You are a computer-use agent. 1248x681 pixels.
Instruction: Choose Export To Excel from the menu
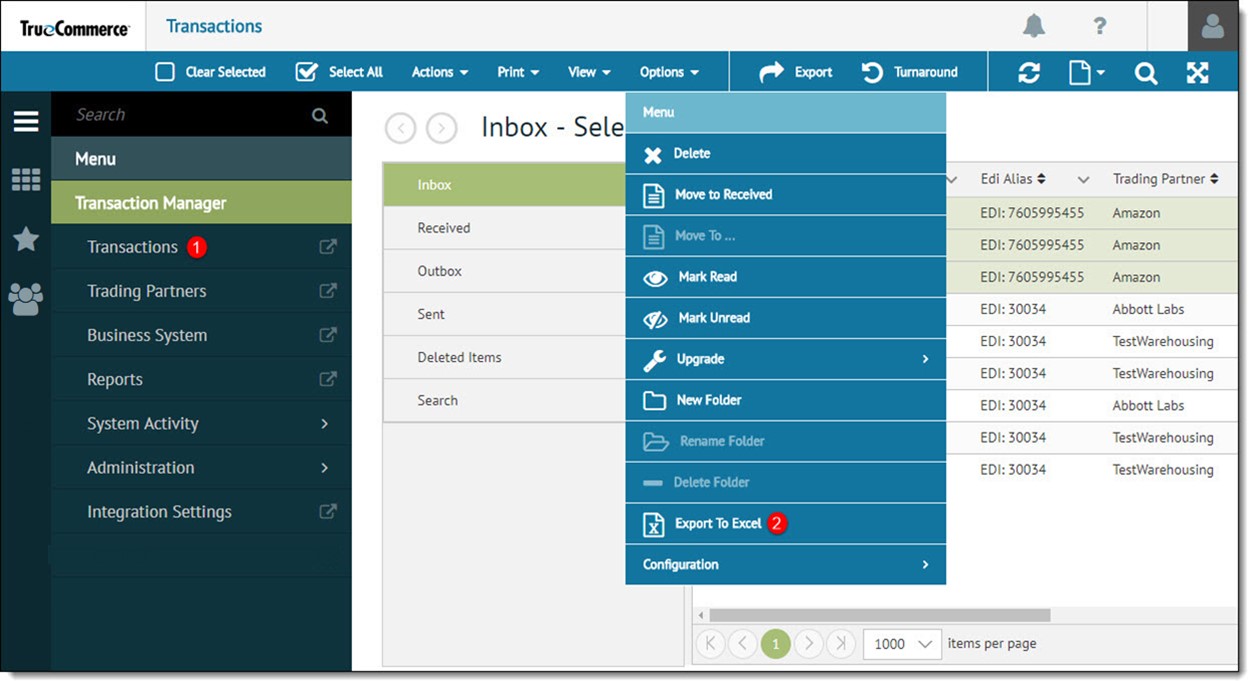click(x=717, y=524)
